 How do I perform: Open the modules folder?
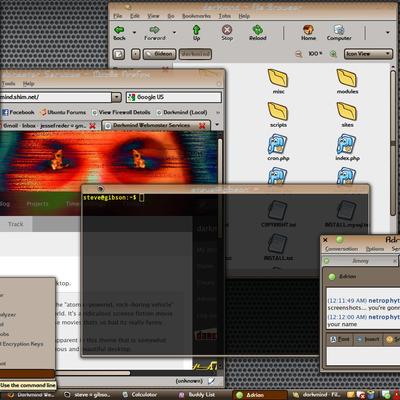347,81
